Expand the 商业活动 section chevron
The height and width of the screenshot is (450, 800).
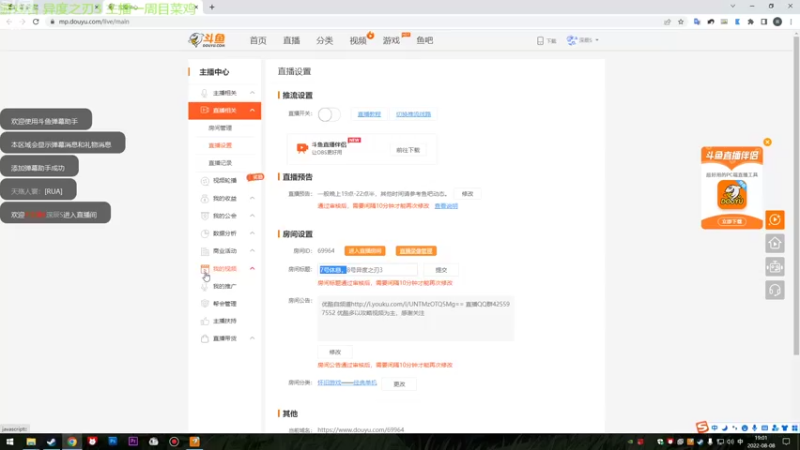252,251
